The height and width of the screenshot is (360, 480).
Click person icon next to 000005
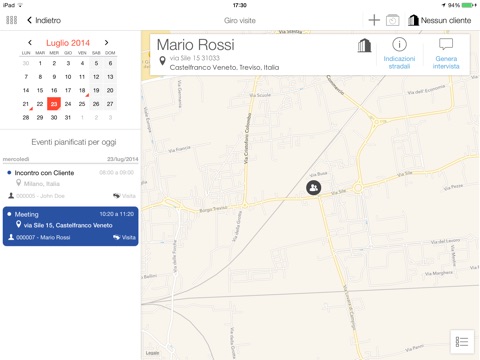(11, 195)
